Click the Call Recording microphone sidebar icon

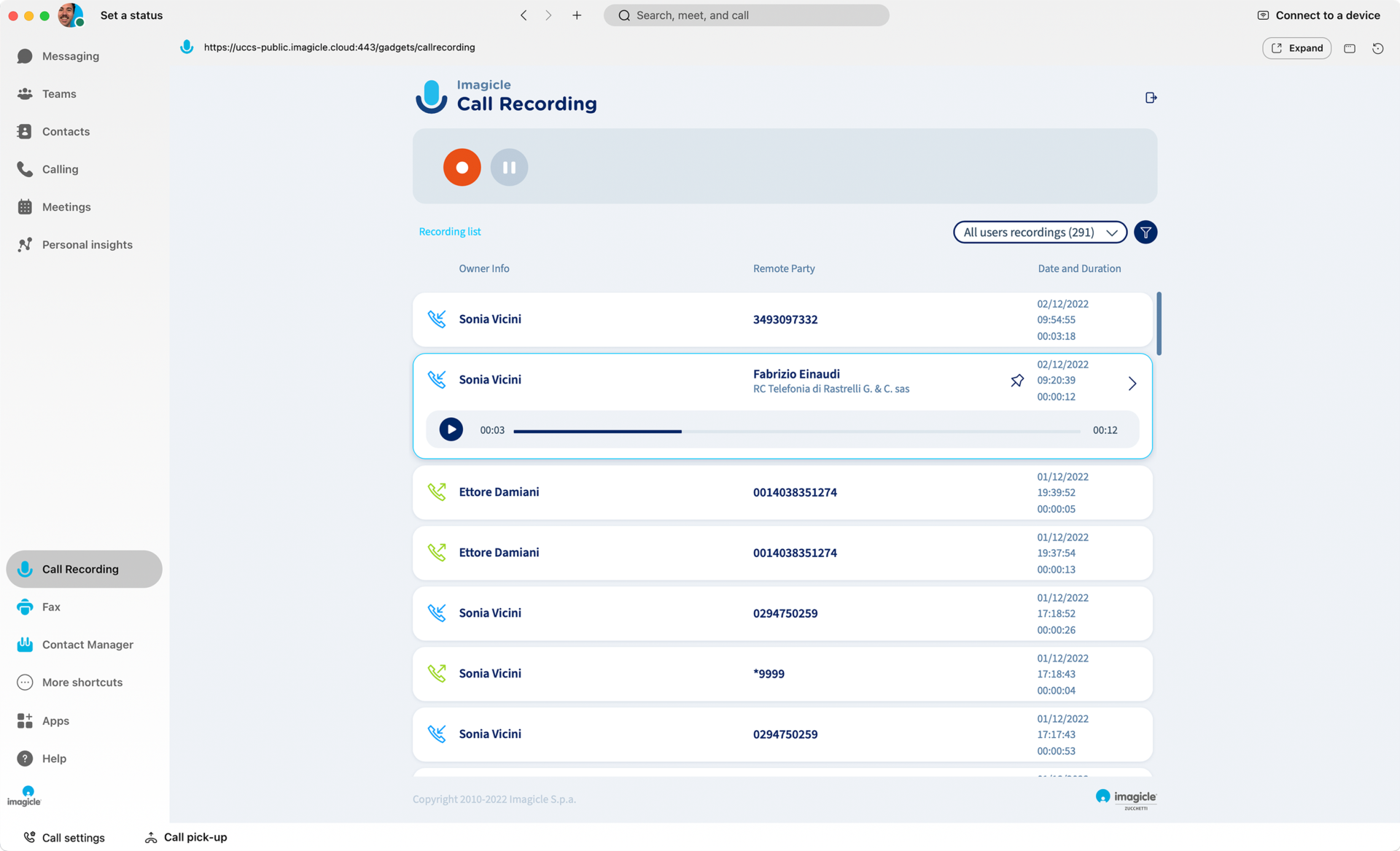tap(24, 569)
